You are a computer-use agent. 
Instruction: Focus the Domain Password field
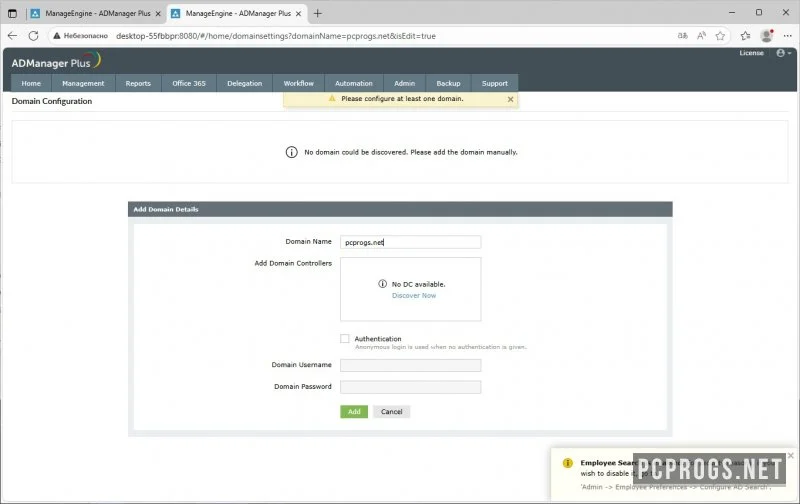click(411, 387)
